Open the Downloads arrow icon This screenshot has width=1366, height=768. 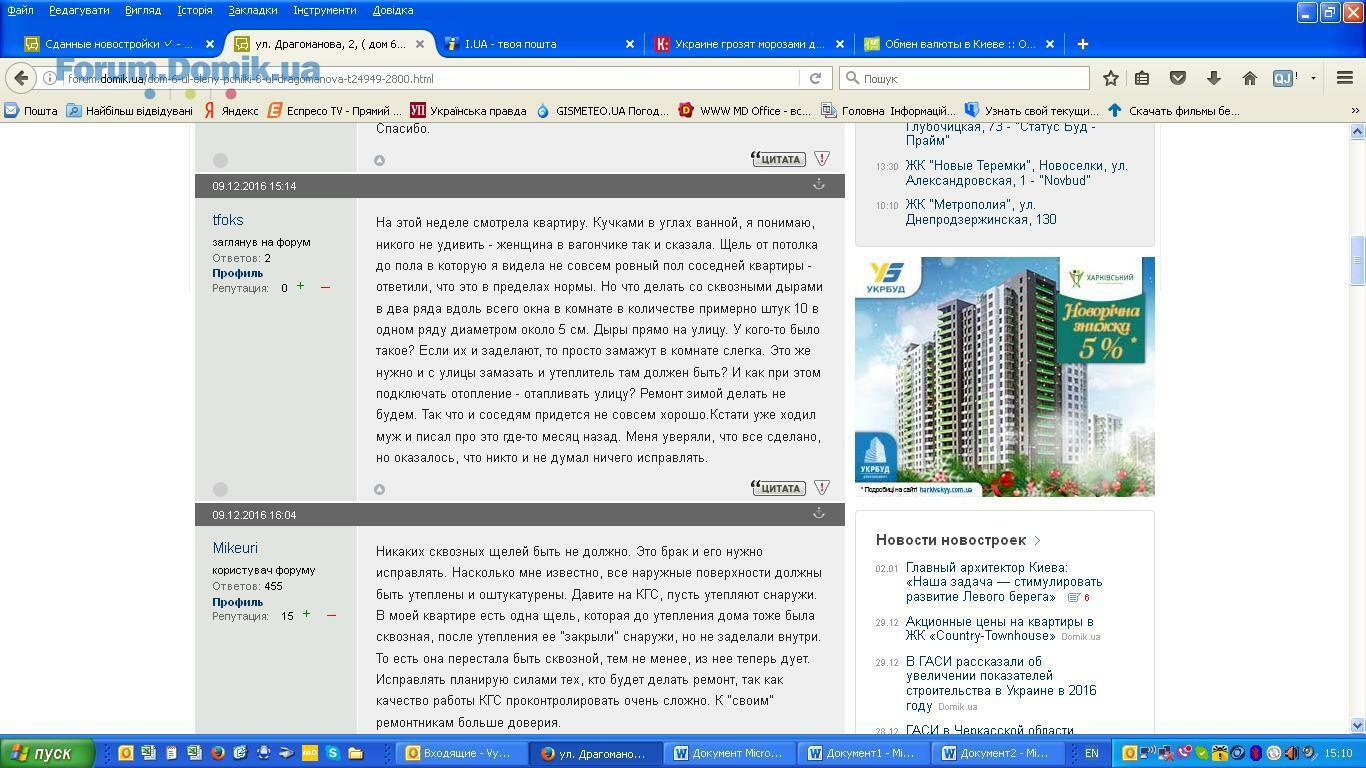click(x=1213, y=78)
